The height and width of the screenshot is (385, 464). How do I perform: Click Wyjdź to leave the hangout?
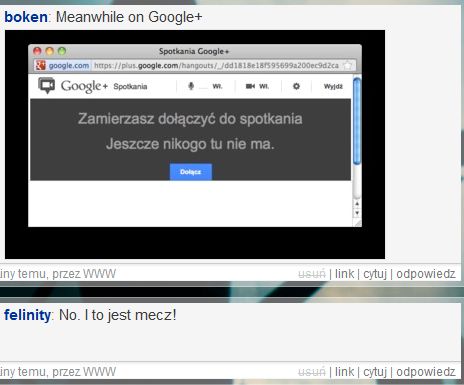click(x=333, y=86)
